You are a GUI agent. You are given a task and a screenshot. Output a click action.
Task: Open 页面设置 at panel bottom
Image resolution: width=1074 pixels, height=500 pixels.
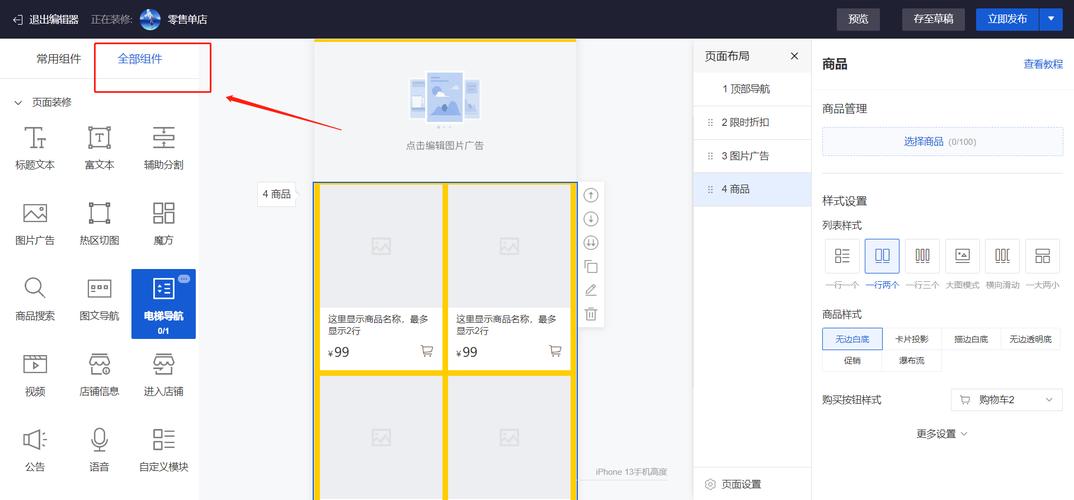coord(734,484)
